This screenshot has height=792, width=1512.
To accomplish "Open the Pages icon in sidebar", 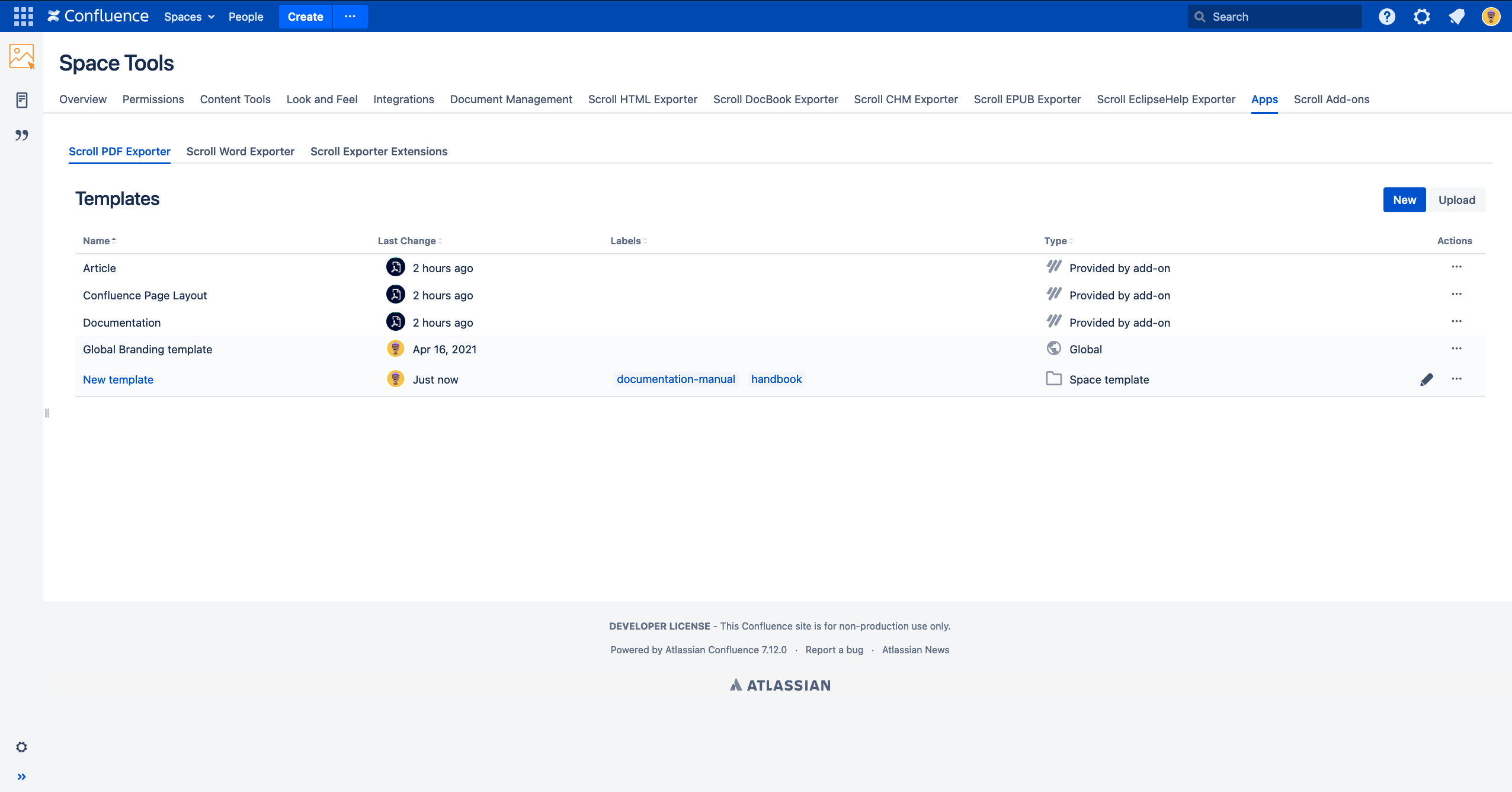I will (x=22, y=100).
